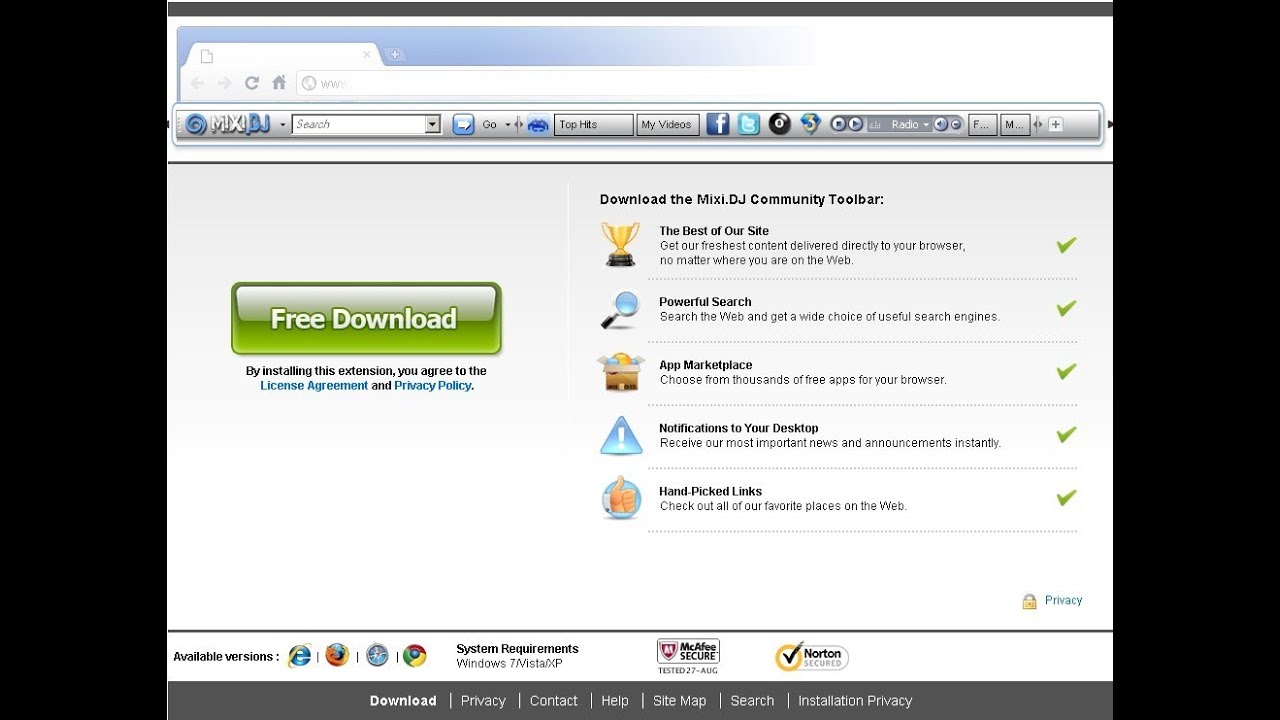This screenshot has width=1280, height=720.
Task: Click the 'Hand-Picked Links' heading
Action: tap(710, 491)
